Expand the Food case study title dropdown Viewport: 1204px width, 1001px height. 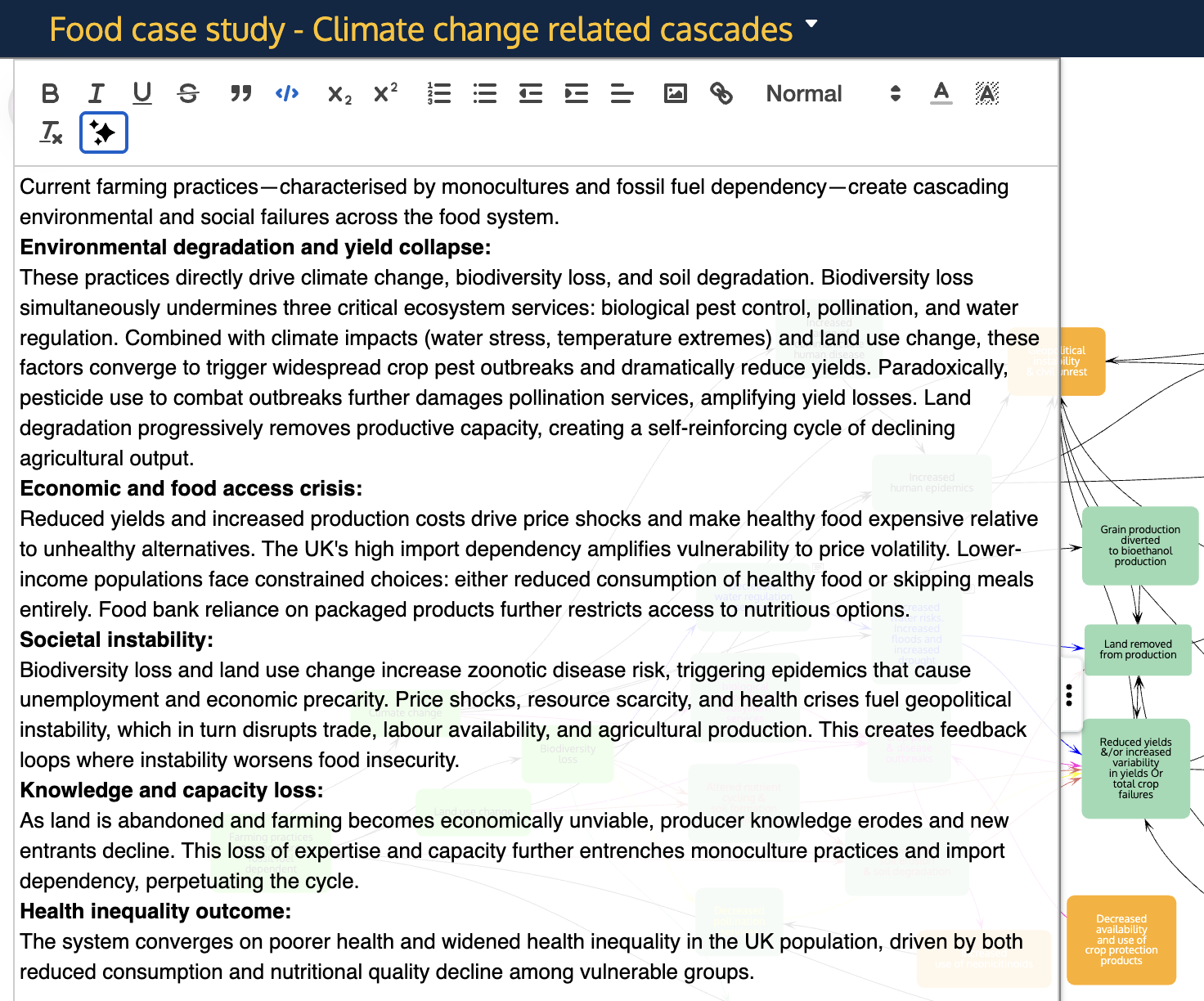tap(811, 25)
